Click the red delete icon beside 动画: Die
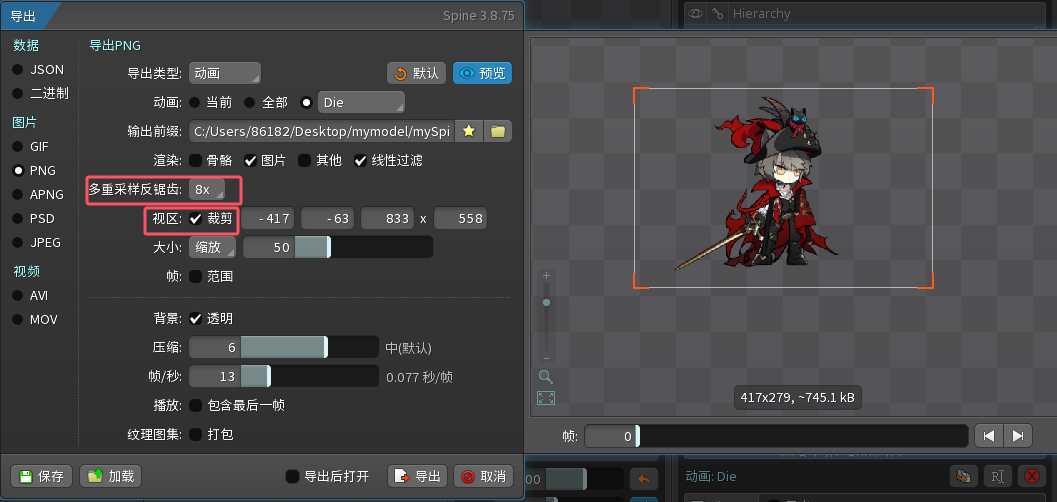The width and height of the screenshot is (1057, 502). click(1031, 476)
